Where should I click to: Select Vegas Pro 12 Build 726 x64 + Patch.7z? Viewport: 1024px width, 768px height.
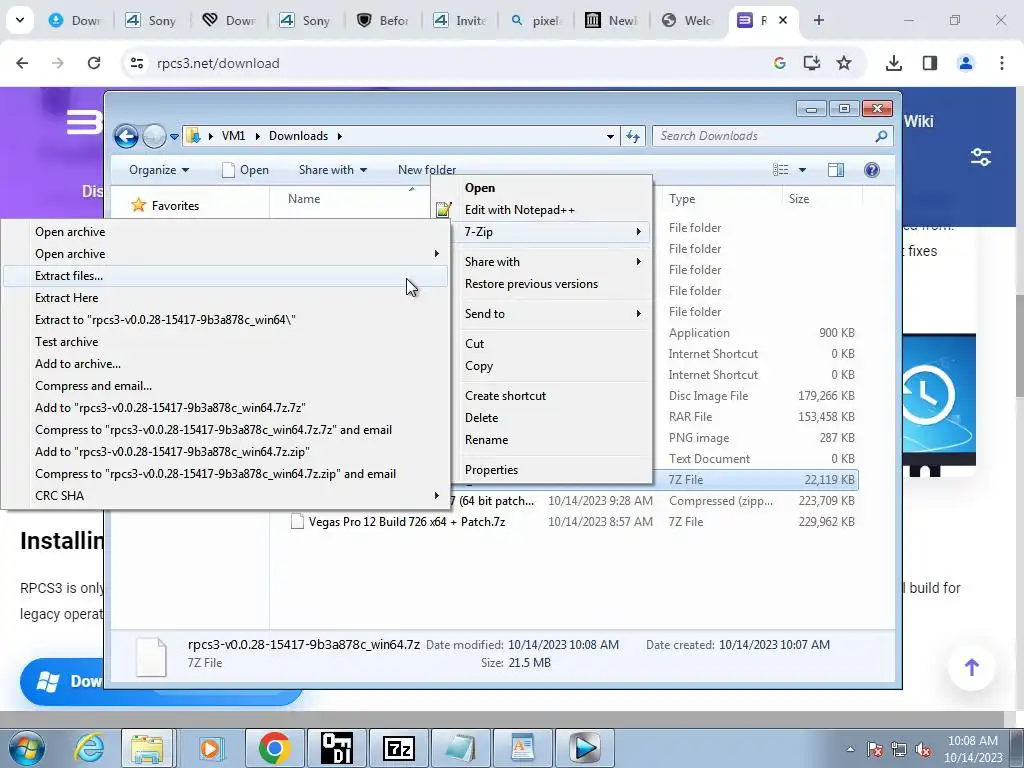tap(406, 522)
